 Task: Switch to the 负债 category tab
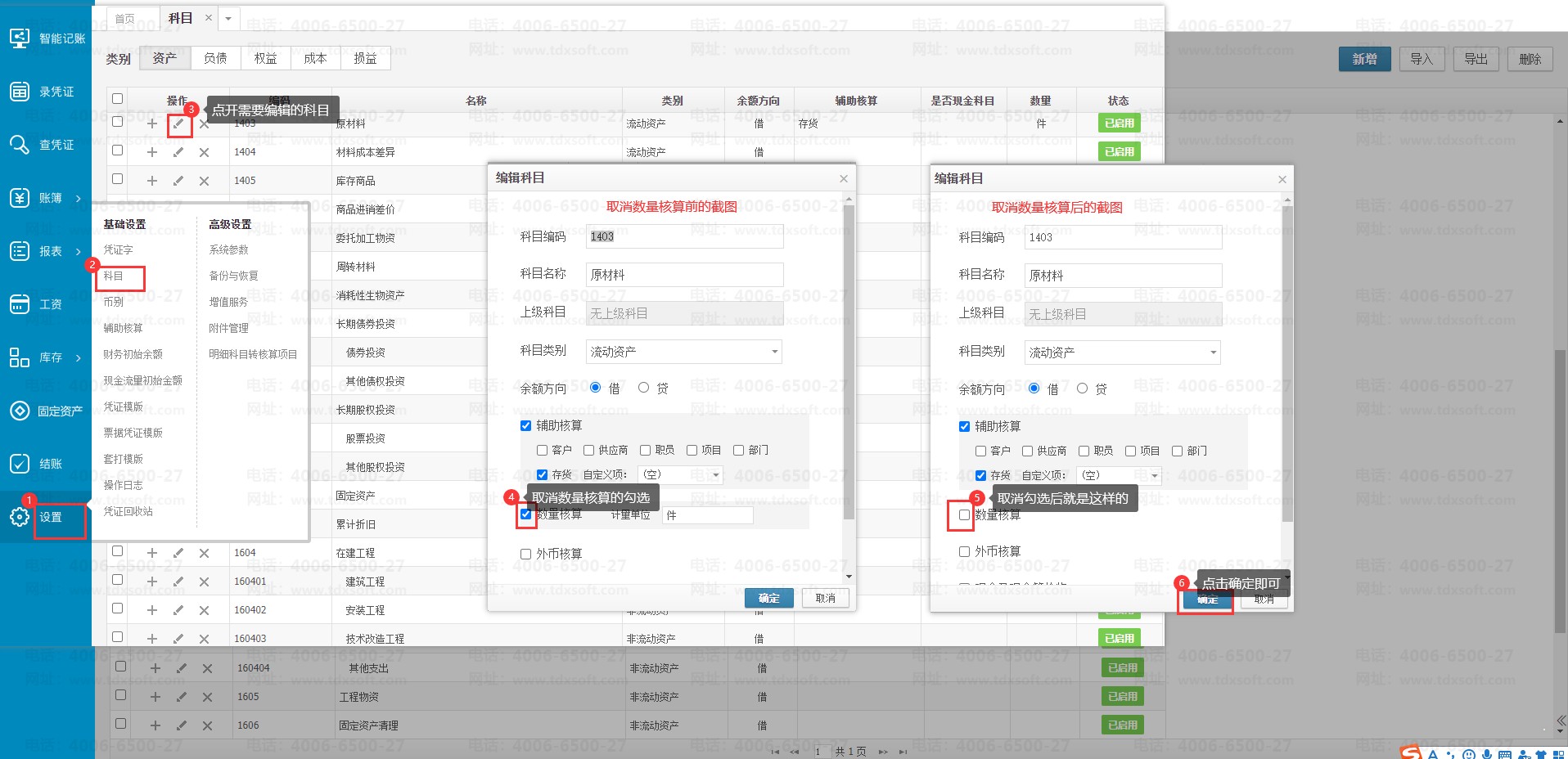pos(215,58)
